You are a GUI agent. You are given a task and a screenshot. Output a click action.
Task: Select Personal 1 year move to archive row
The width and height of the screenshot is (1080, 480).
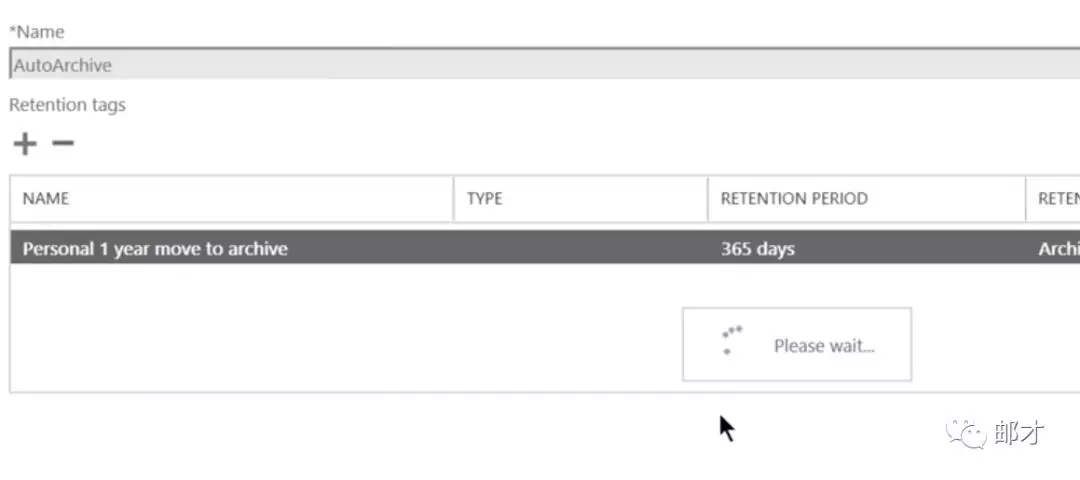click(x=155, y=249)
